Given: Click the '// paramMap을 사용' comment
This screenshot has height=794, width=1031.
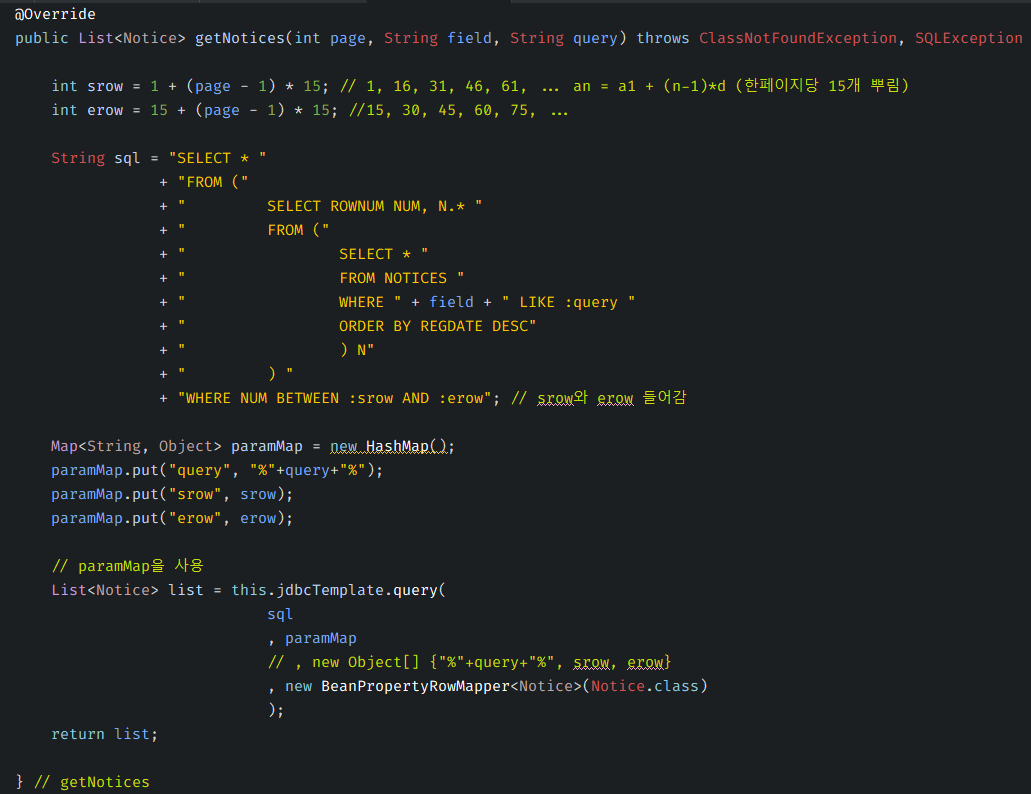Looking at the screenshot, I should point(128,566).
